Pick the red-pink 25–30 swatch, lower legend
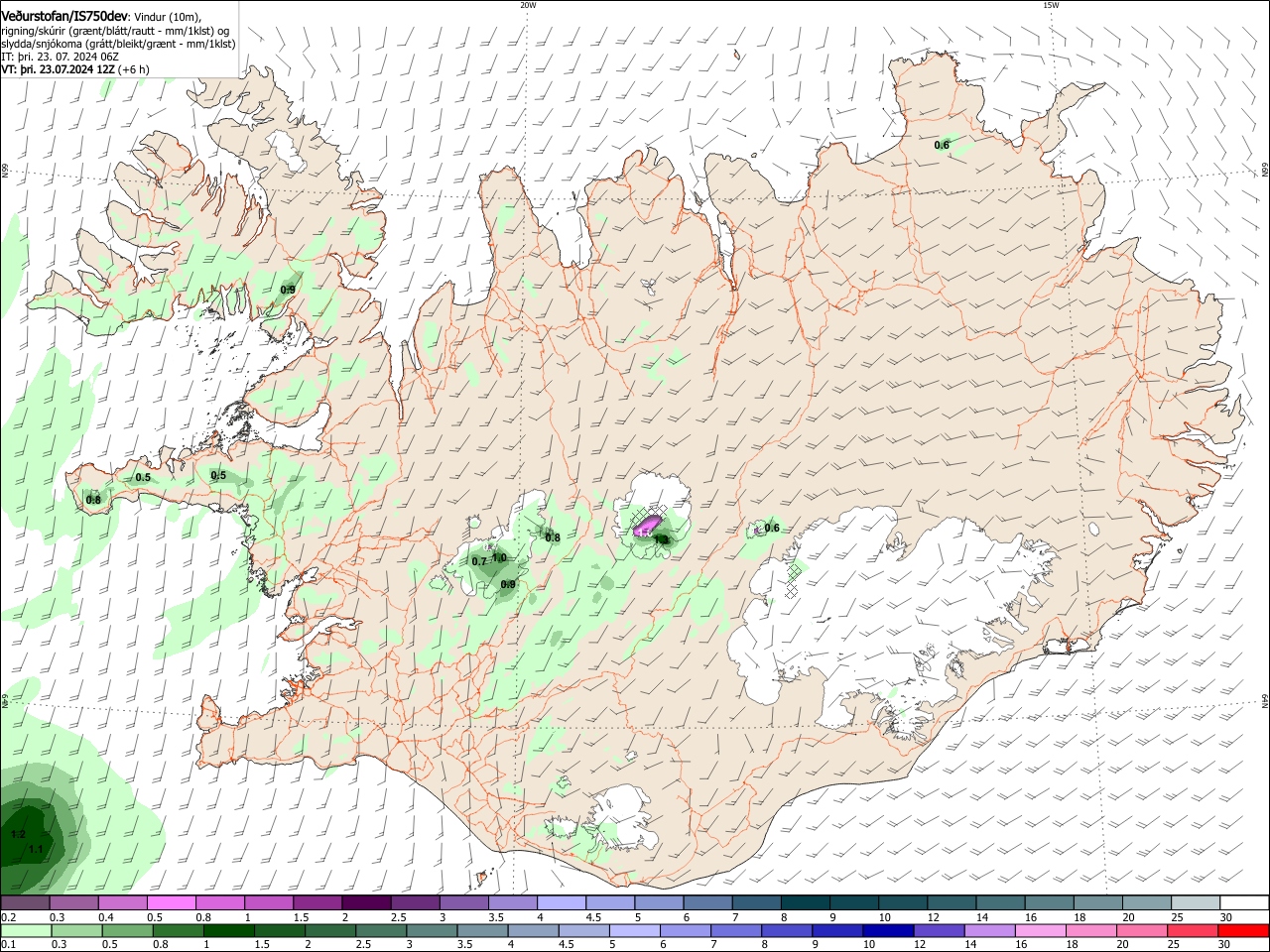This screenshot has width=1270, height=952. [1194, 930]
